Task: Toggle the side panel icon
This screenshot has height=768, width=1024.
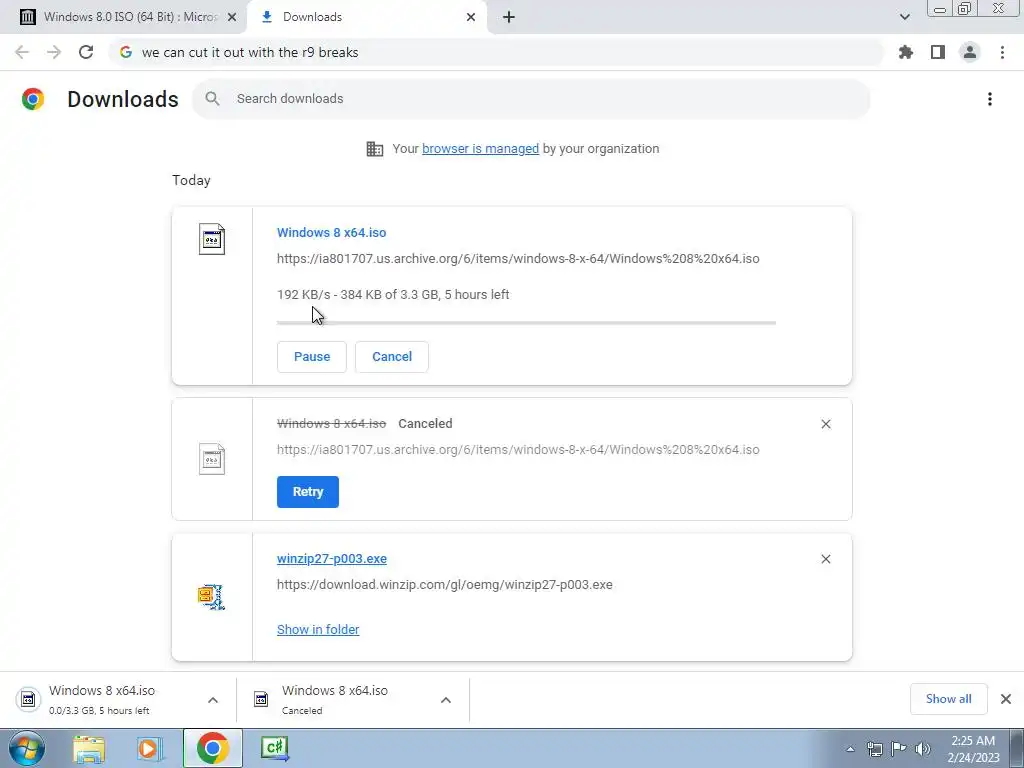Action: [x=938, y=52]
